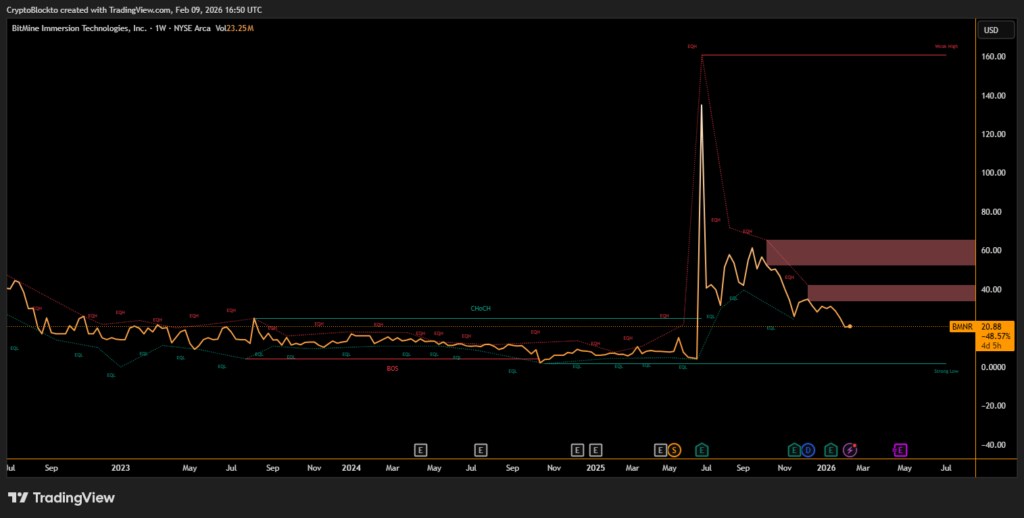The image size is (1024, 518).
Task: Click the gray E marker beside the S marker
Action: (x=660, y=449)
